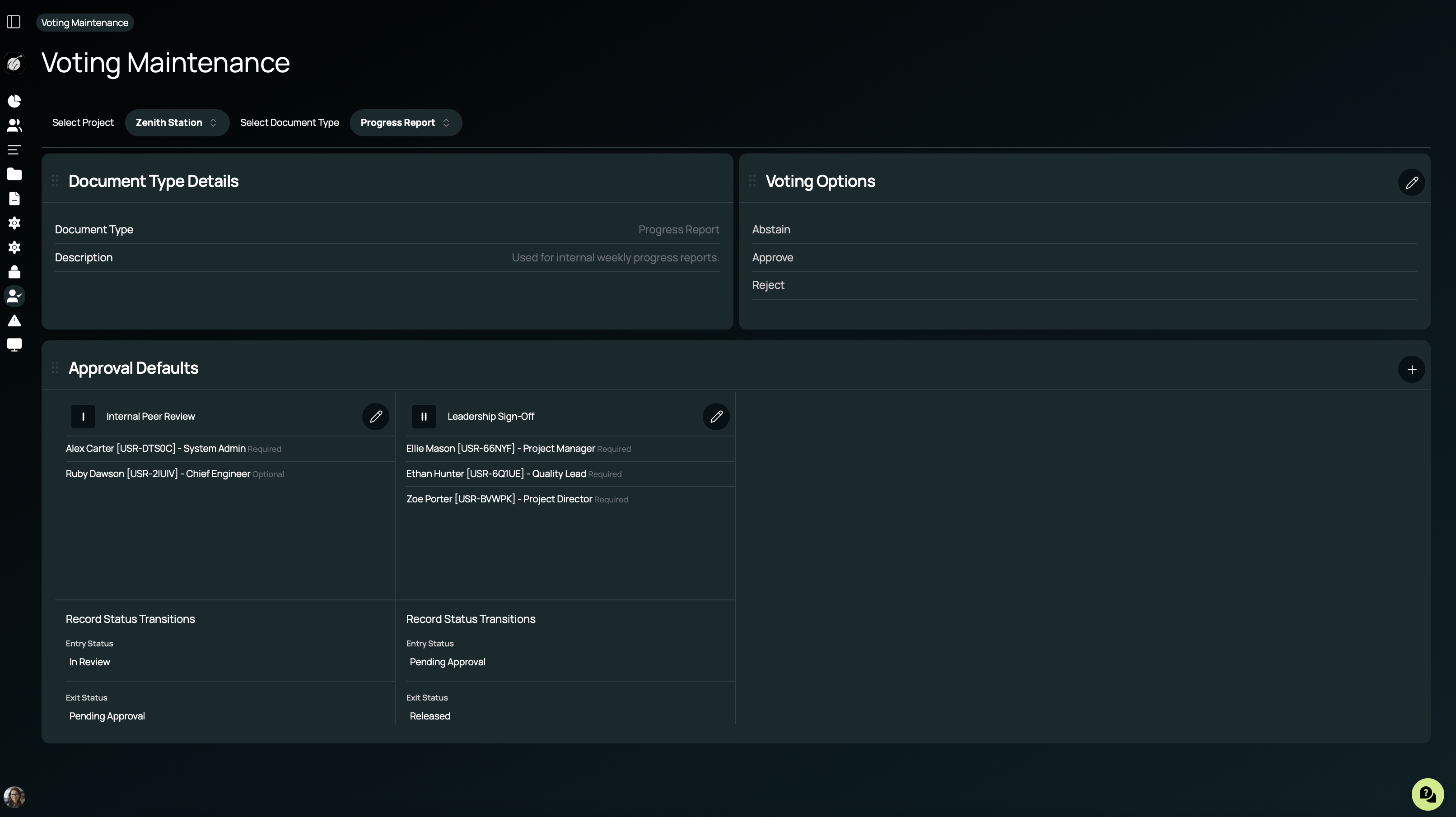Click the Progress Report document type value
The height and width of the screenshot is (817, 1456).
pyautogui.click(x=679, y=229)
